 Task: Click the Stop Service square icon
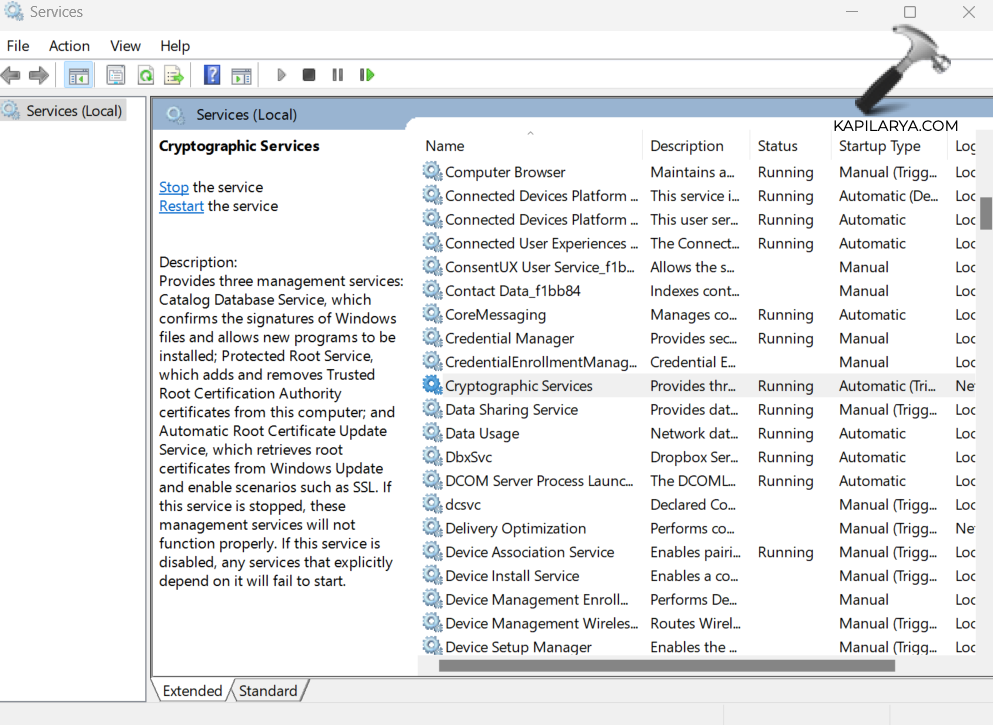(309, 75)
